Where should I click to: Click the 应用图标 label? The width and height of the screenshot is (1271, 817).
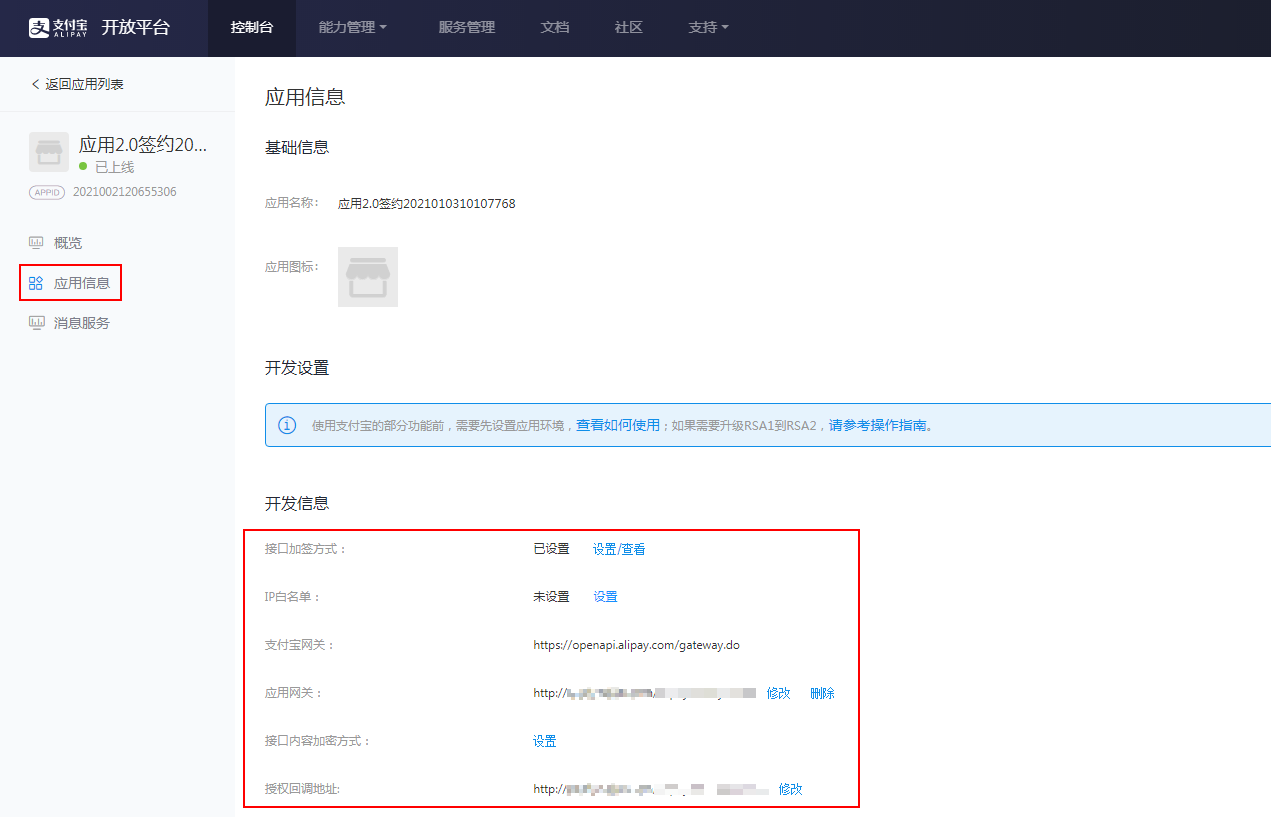point(292,267)
